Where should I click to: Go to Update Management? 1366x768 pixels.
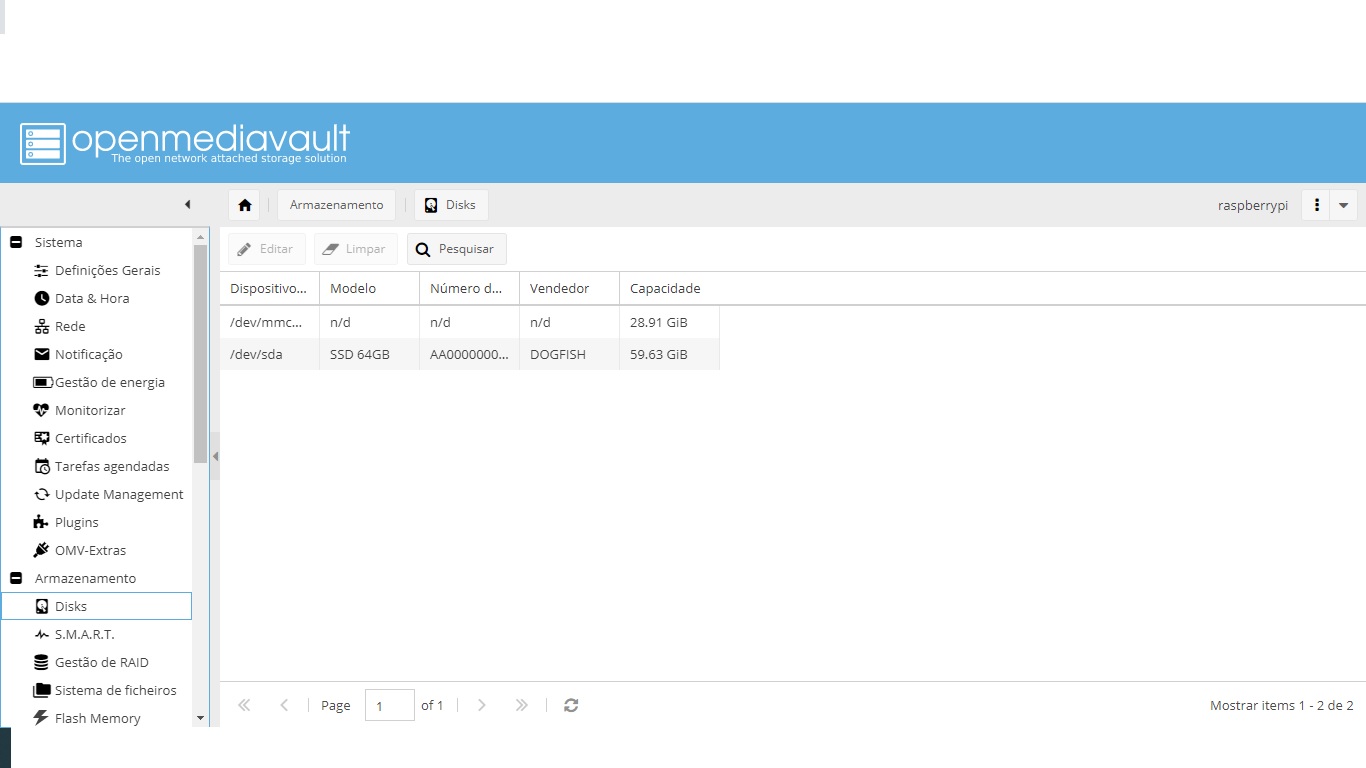pyautogui.click(x=119, y=494)
